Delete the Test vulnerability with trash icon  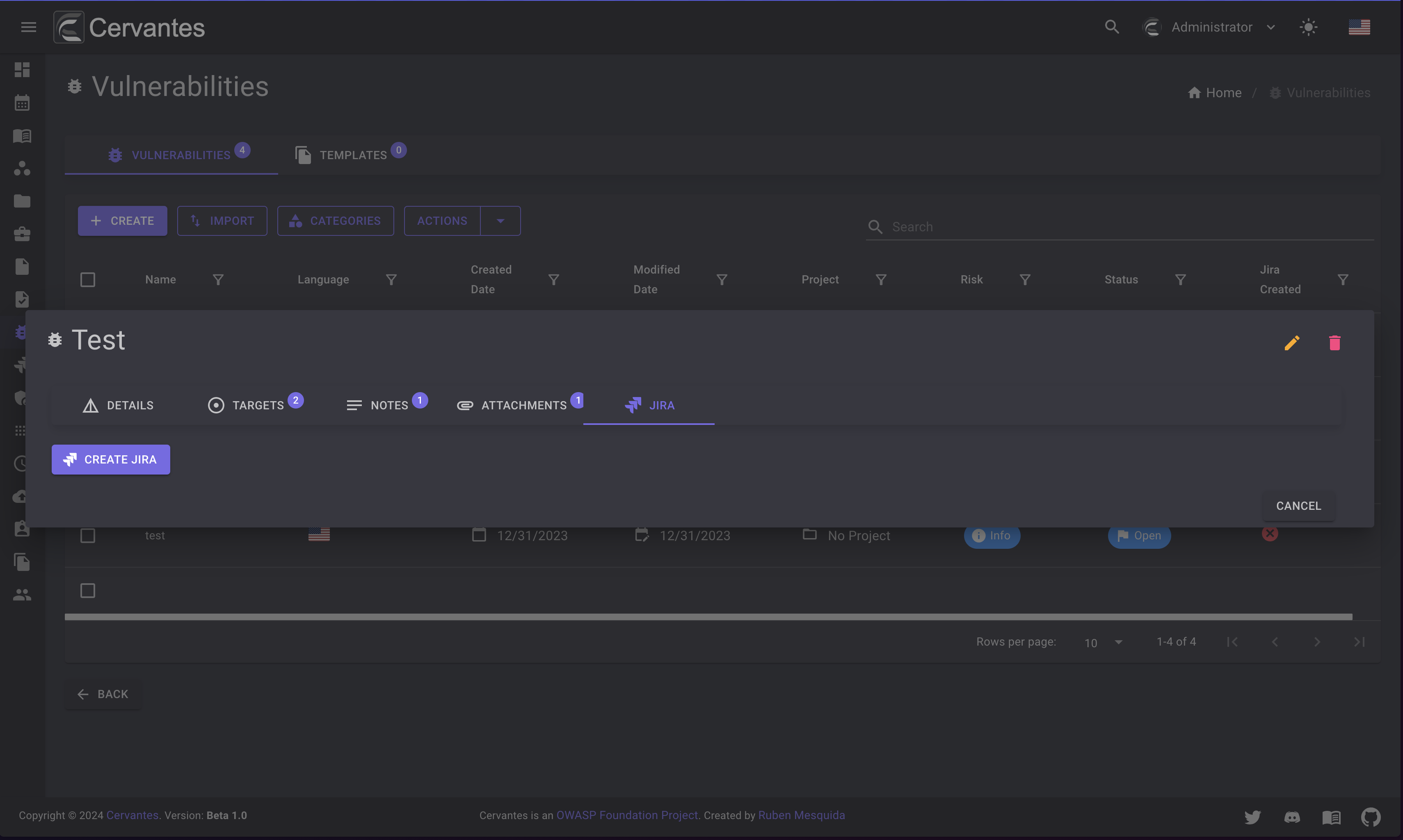[x=1334, y=342]
